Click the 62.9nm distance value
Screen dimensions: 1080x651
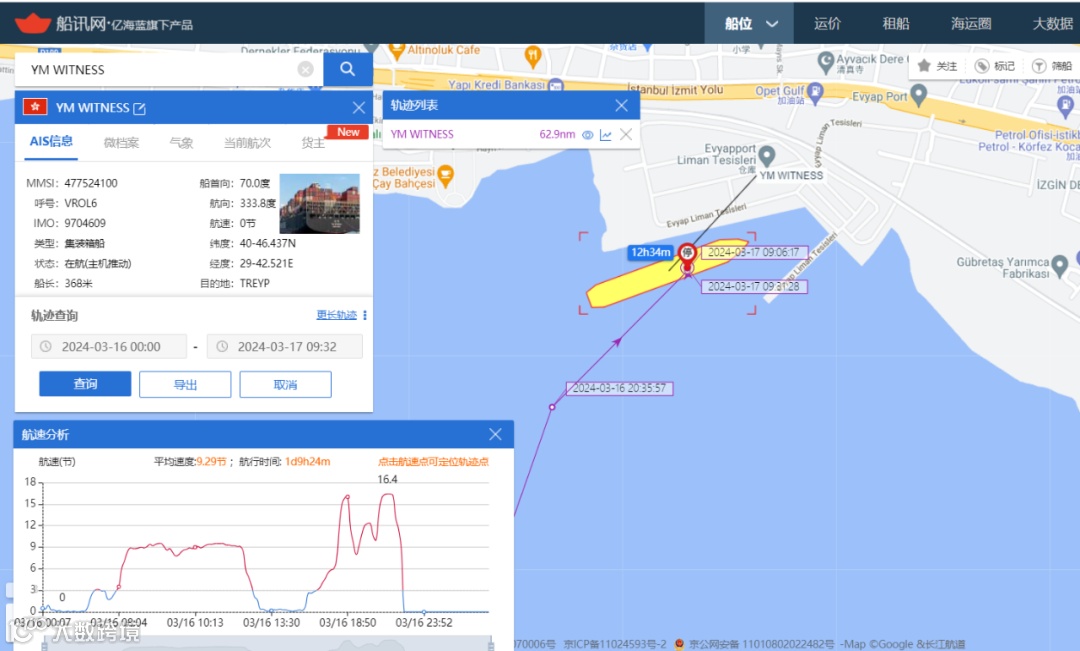point(557,134)
